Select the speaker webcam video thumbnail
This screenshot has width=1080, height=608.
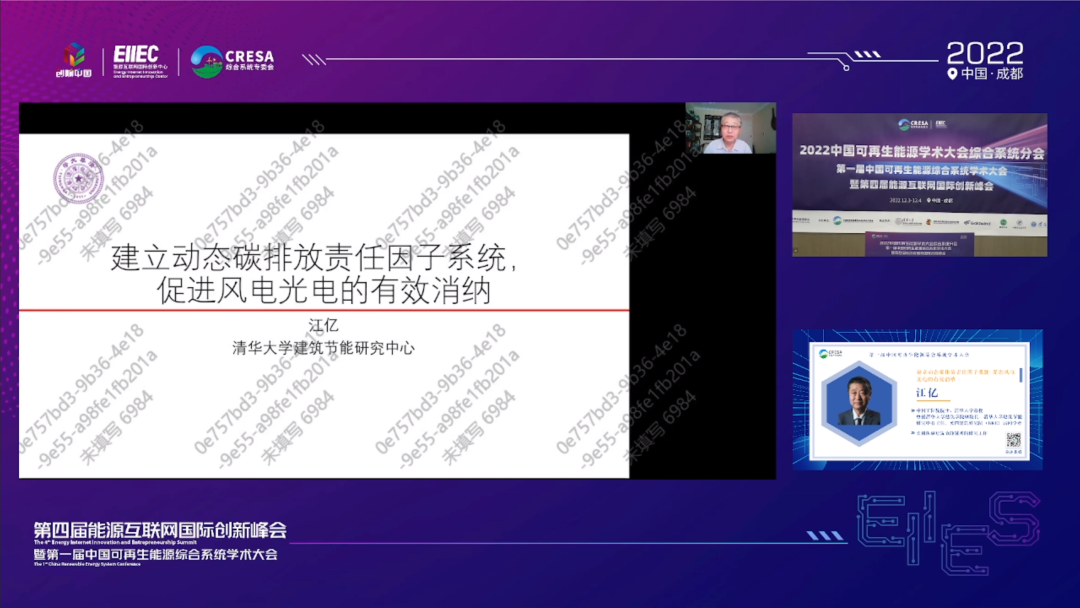click(x=730, y=128)
